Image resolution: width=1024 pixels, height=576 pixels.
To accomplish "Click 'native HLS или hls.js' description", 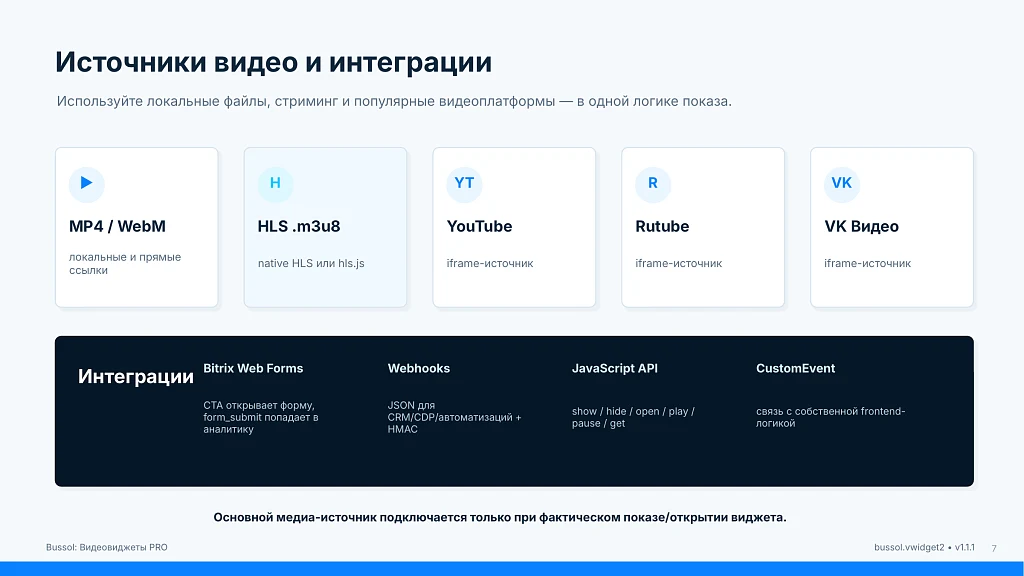I will pyautogui.click(x=311, y=263).
